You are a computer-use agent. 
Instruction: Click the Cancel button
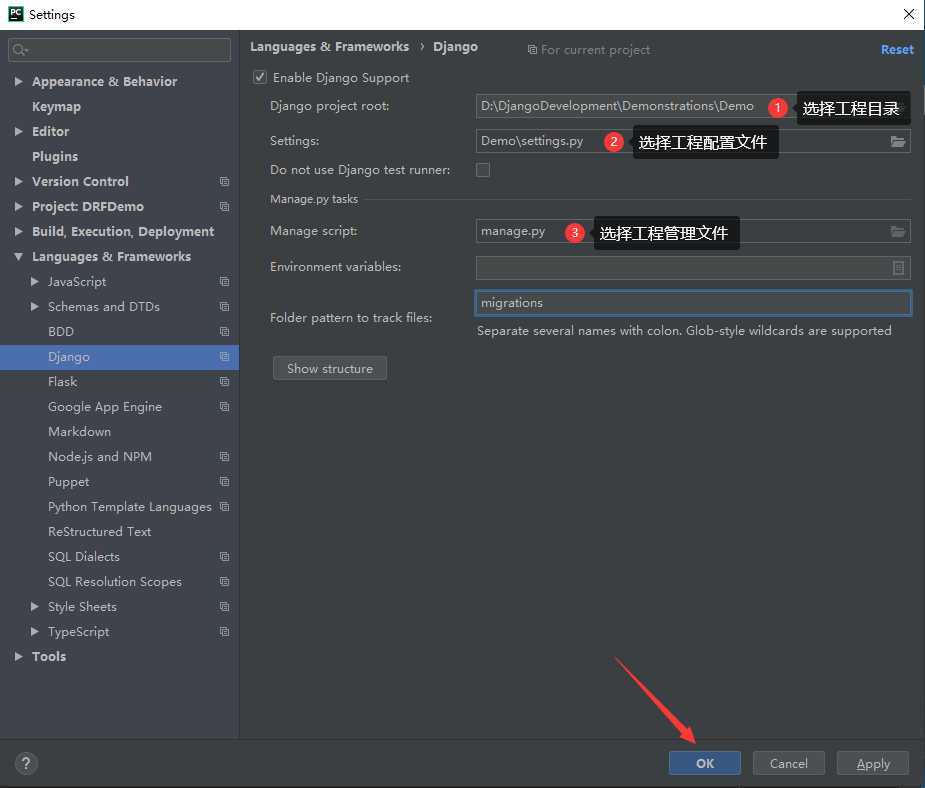[x=788, y=763]
